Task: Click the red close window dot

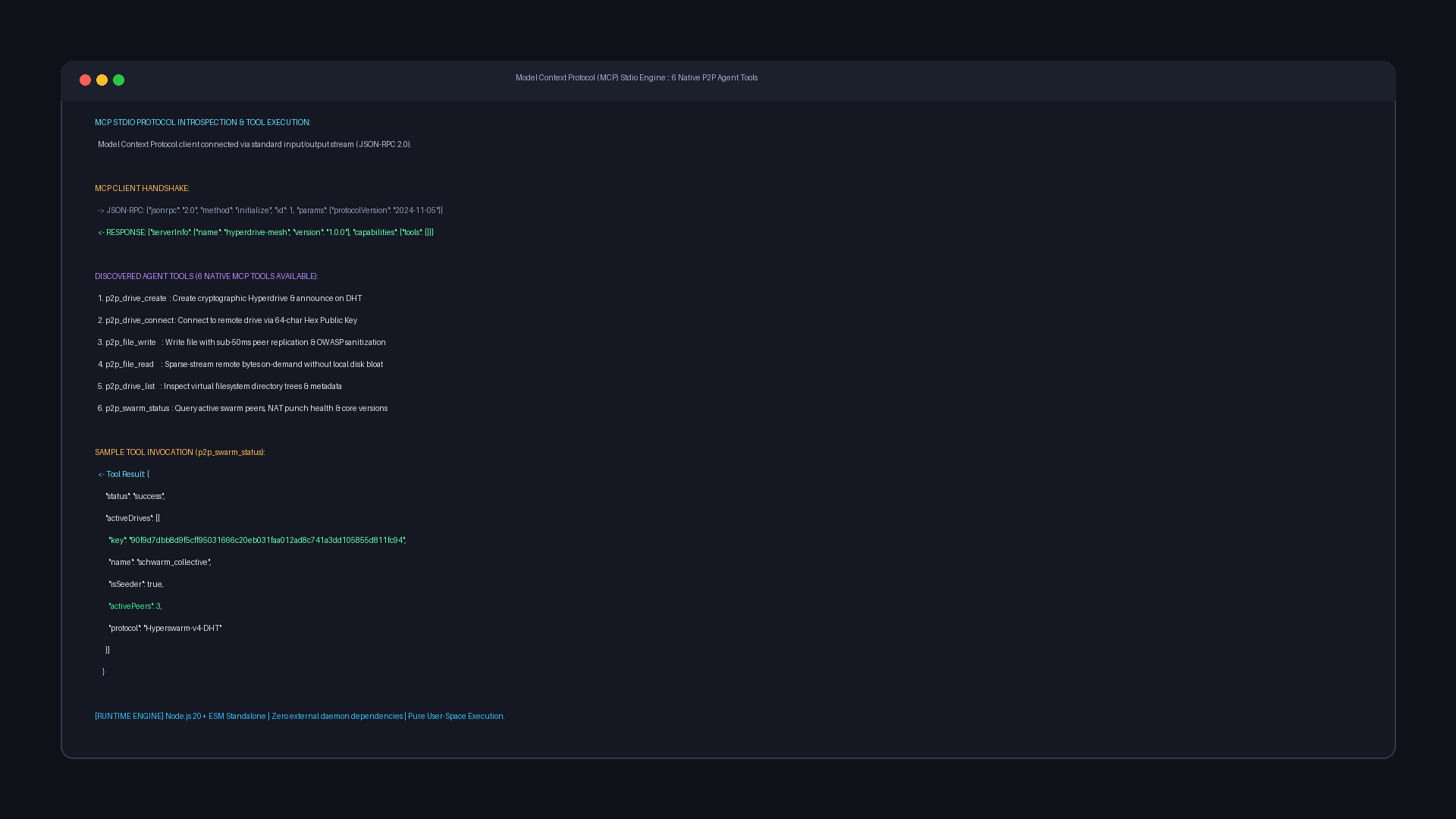Action: pos(85,80)
